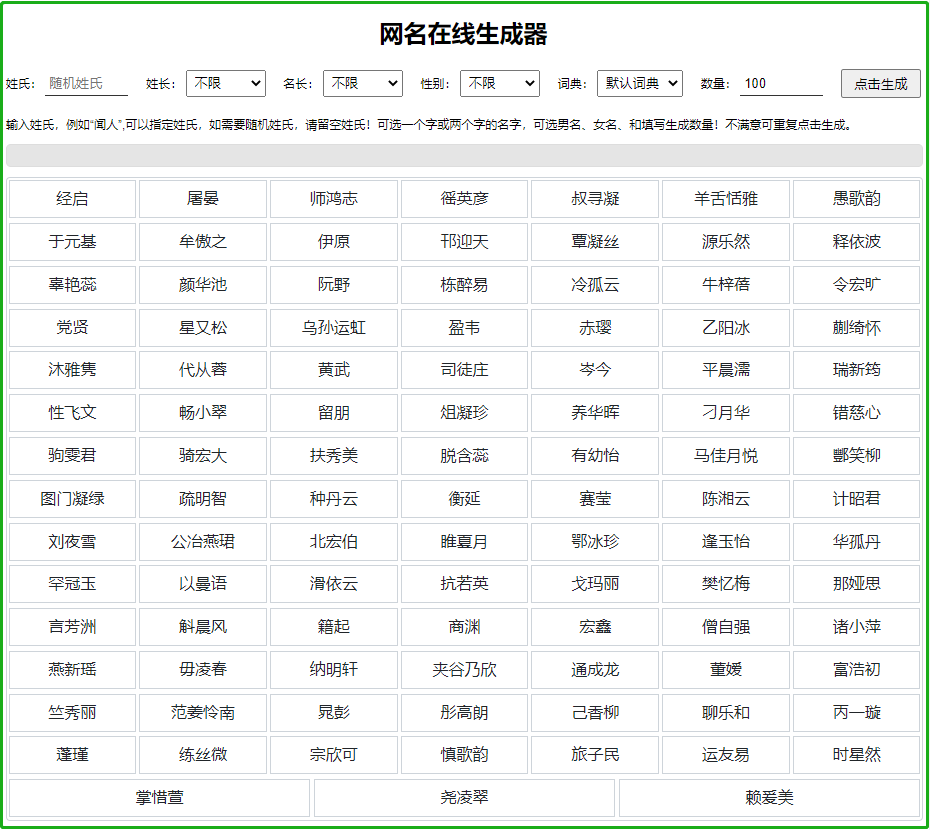
Task: Select the name 宗欣可
Action: (x=334, y=755)
